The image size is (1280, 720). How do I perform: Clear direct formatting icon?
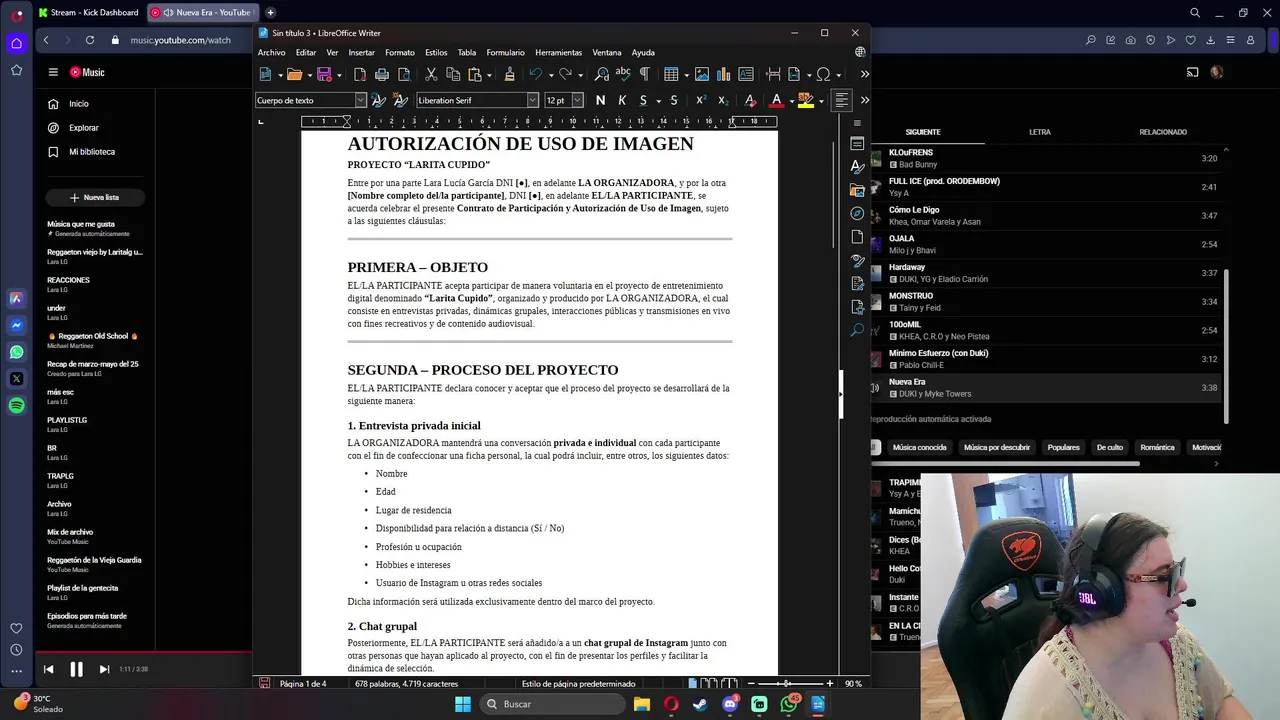click(750, 100)
